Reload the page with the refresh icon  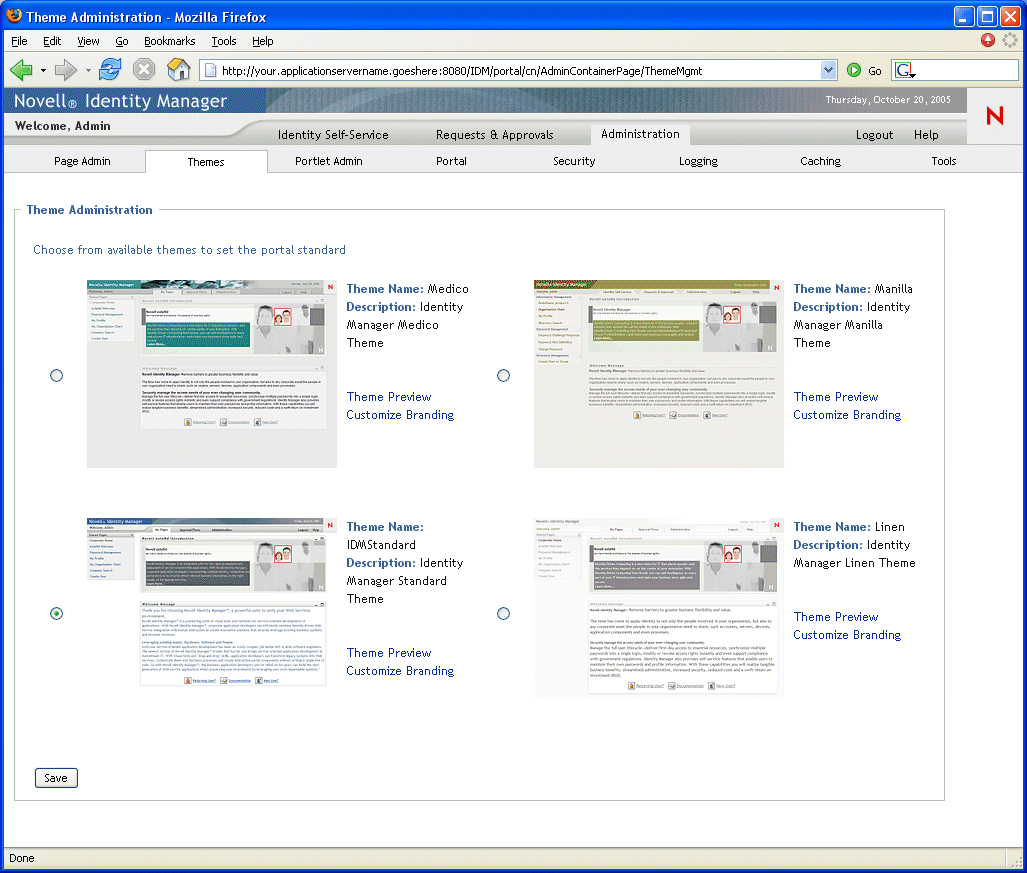(110, 69)
